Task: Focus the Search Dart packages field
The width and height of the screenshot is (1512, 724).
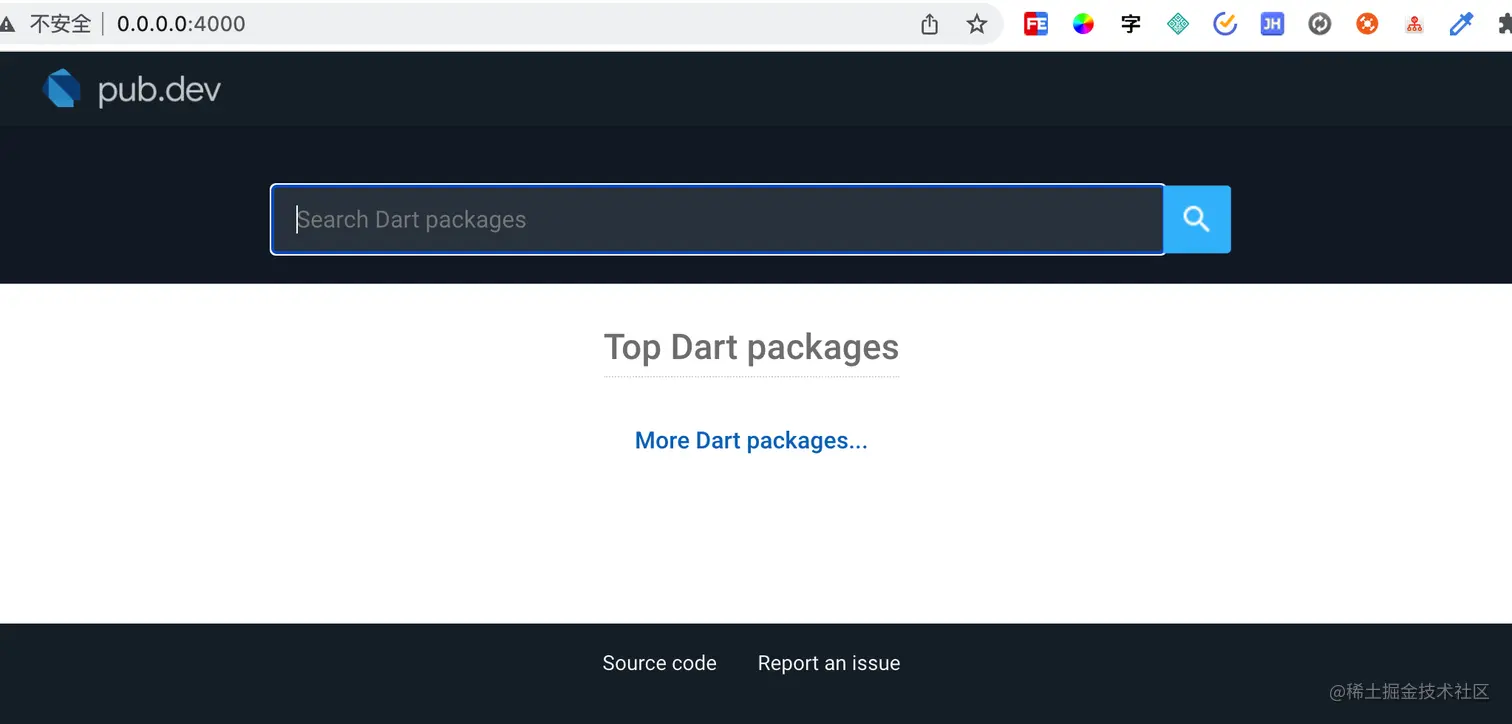Action: point(718,219)
